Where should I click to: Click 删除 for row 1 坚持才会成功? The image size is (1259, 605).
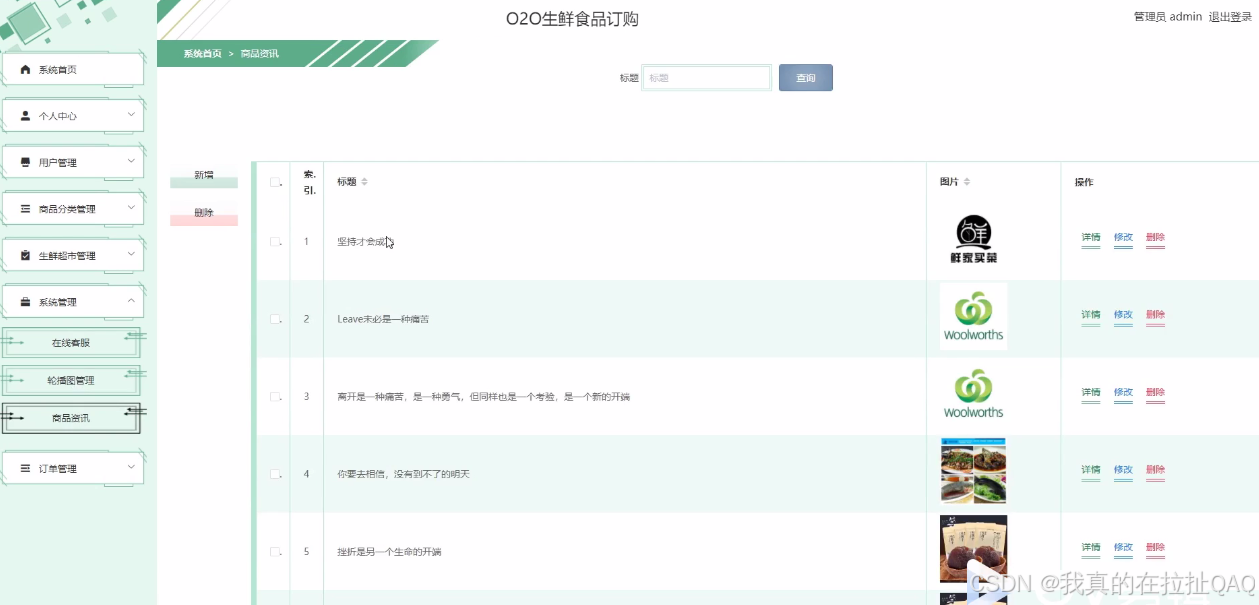click(1155, 238)
